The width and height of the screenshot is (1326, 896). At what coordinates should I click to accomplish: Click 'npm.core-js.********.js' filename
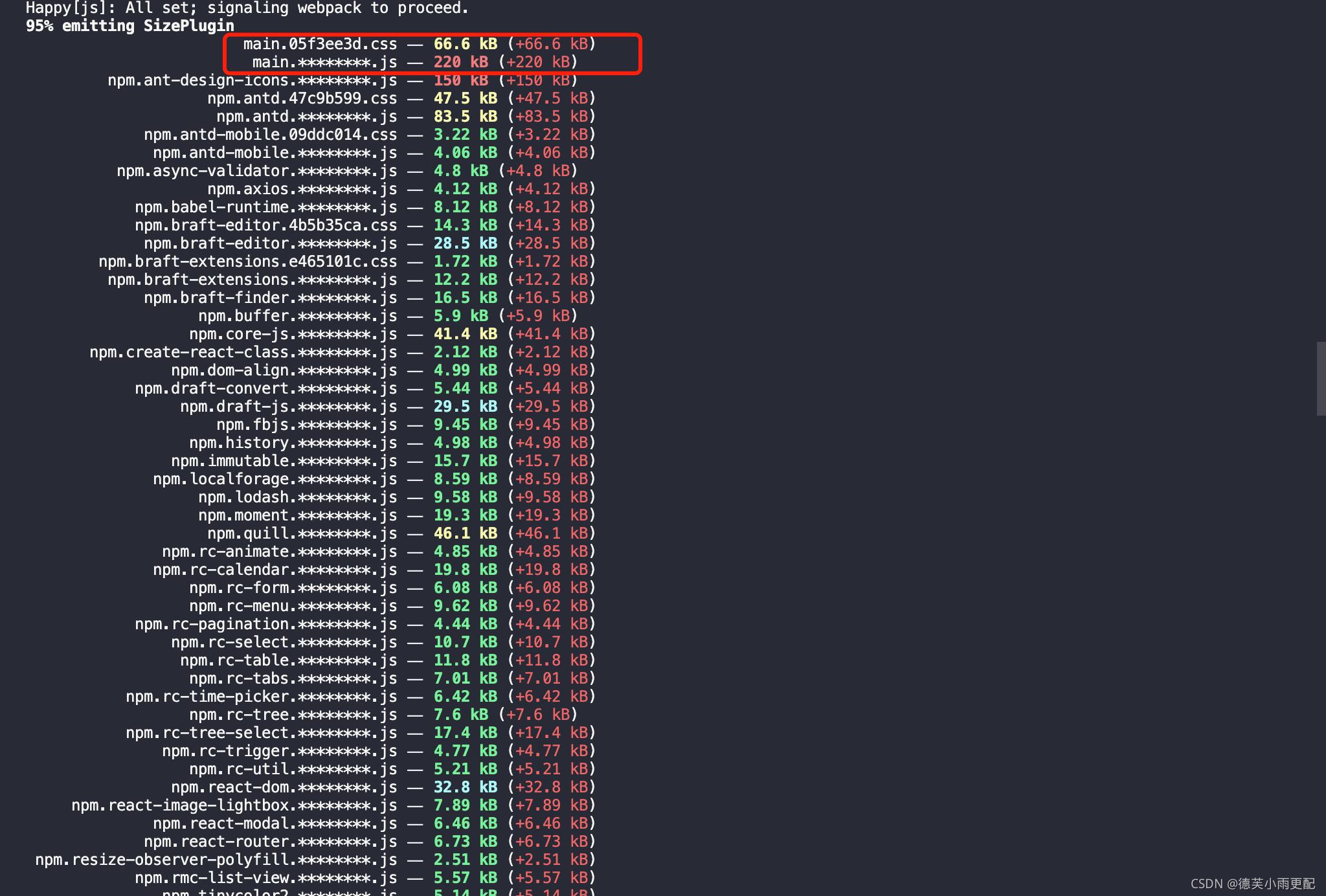click(293, 334)
